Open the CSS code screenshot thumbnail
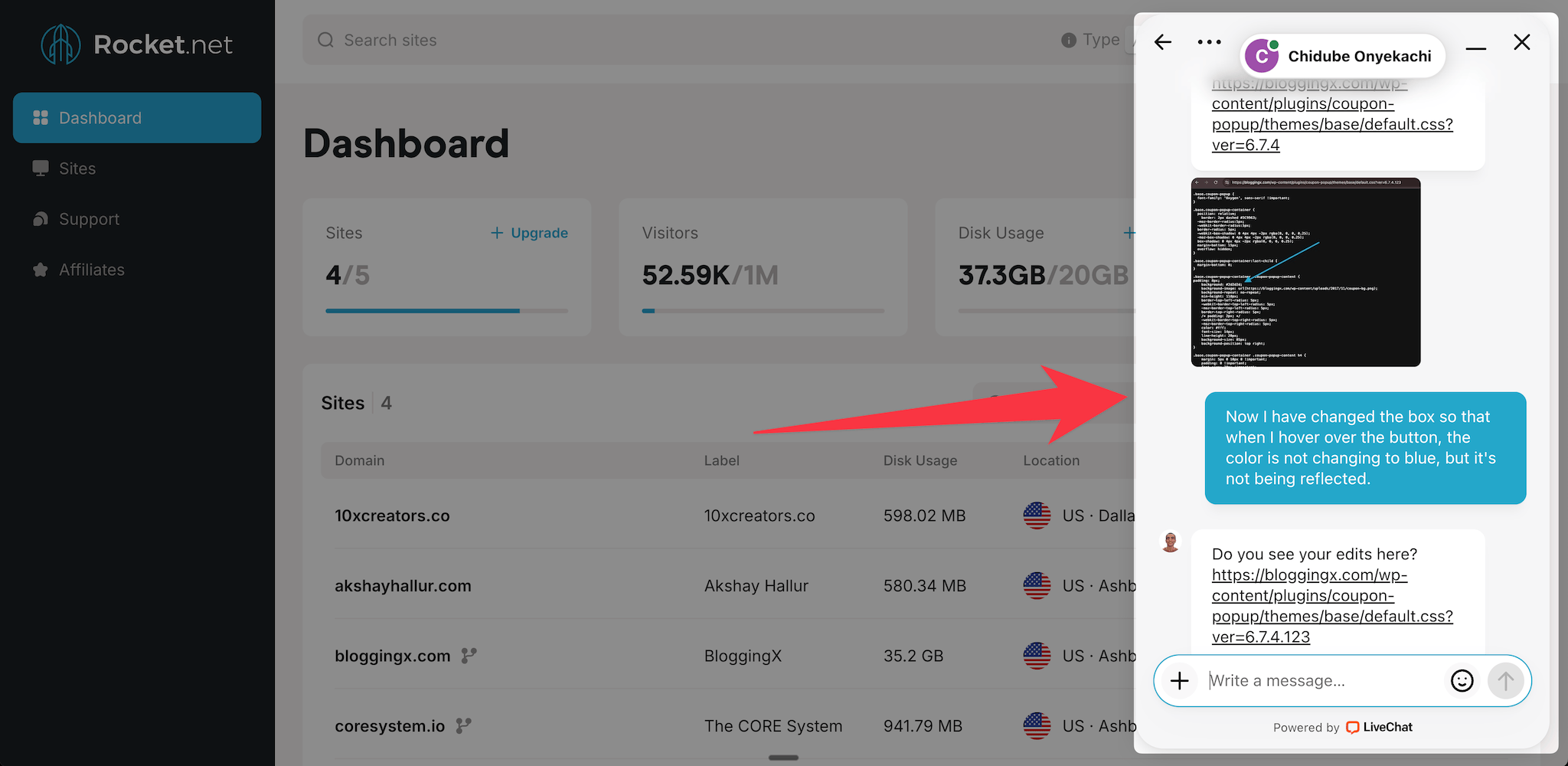This screenshot has width=1568, height=766. click(1305, 272)
